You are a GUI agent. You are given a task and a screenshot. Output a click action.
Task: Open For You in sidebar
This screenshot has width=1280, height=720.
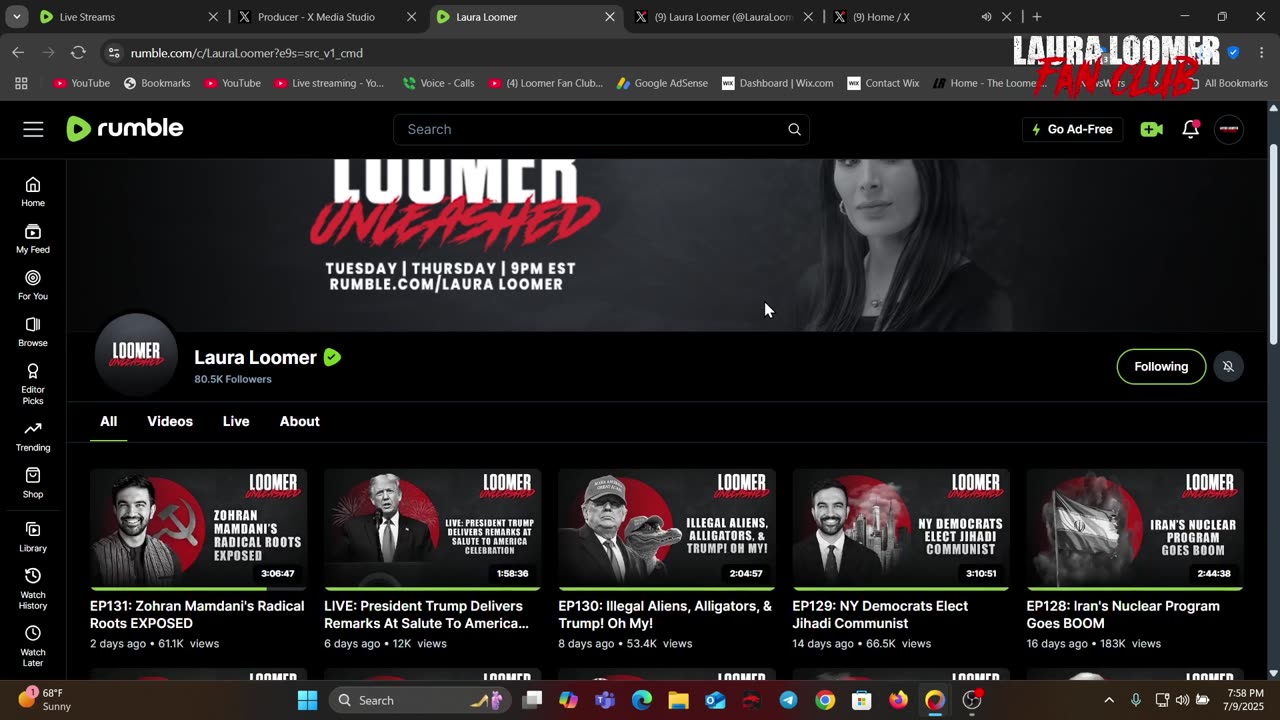(33, 285)
